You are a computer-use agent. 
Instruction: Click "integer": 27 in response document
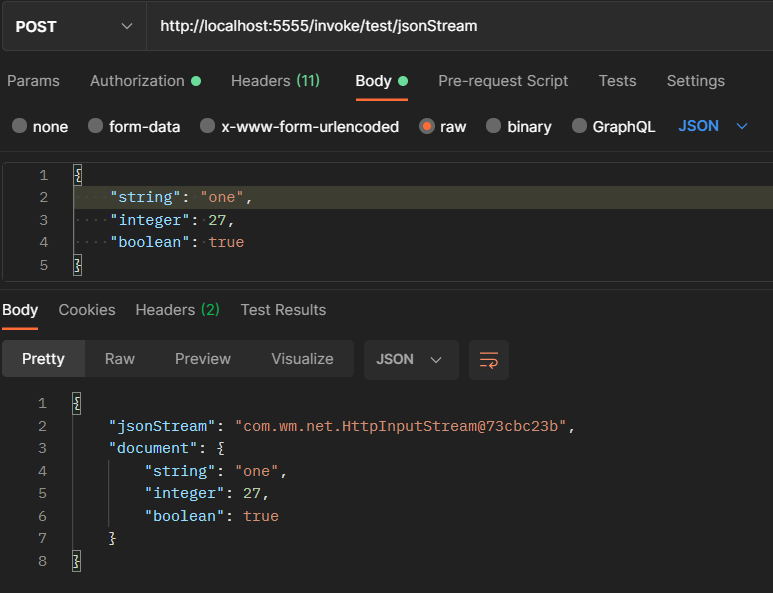tap(207, 493)
